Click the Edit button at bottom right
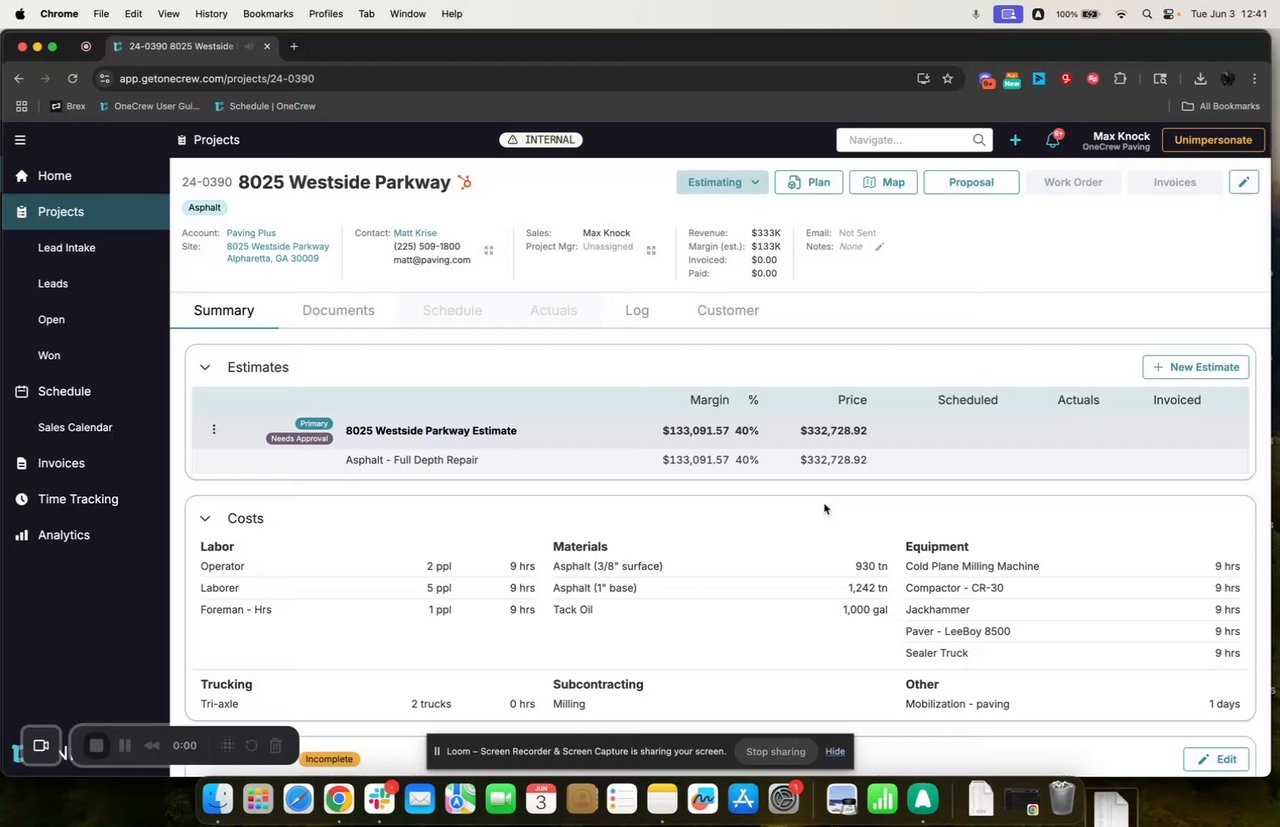1280x827 pixels. (1216, 759)
